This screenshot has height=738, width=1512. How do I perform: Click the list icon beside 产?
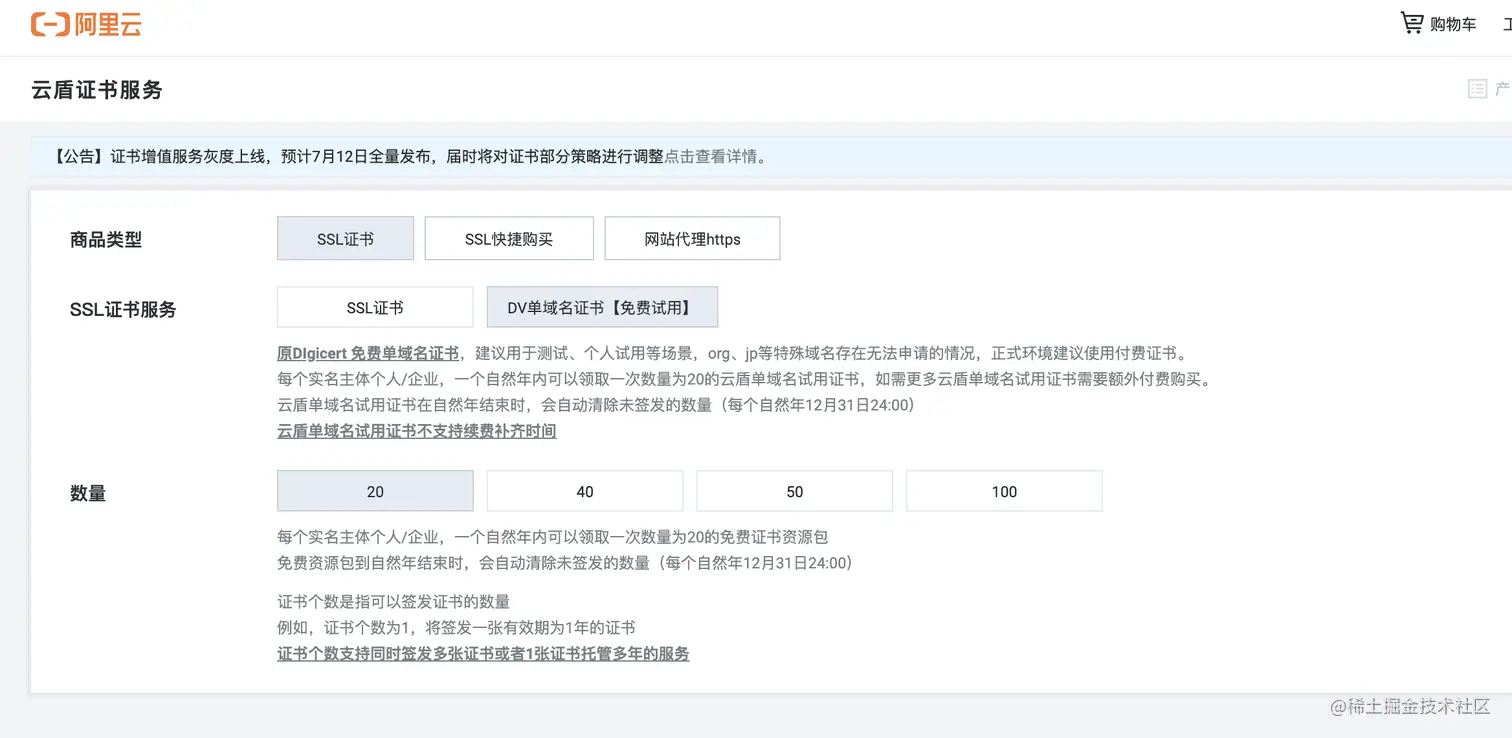pos(1477,89)
